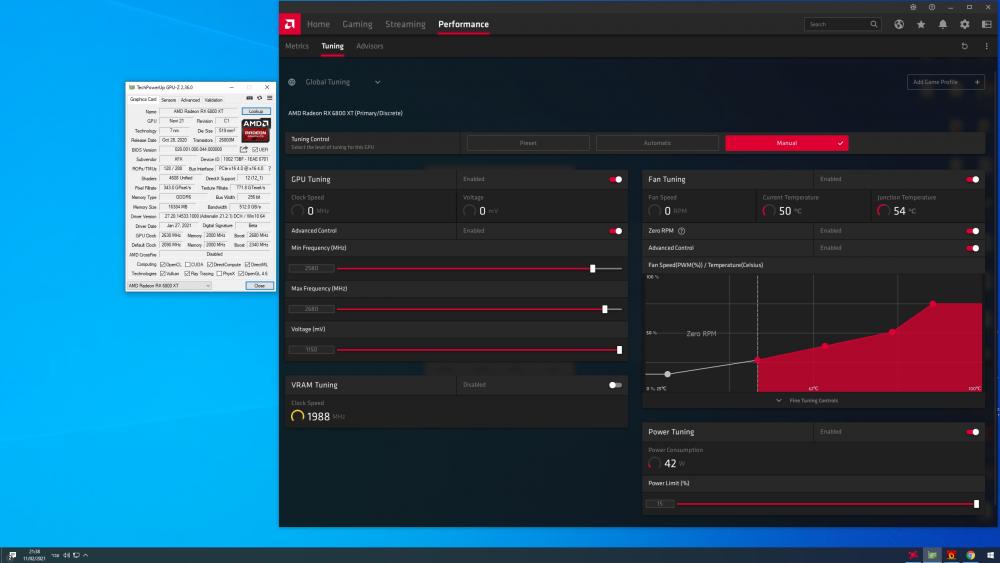Image resolution: width=1000 pixels, height=563 pixels.
Task: Select Manual tuning control
Action: pos(787,143)
